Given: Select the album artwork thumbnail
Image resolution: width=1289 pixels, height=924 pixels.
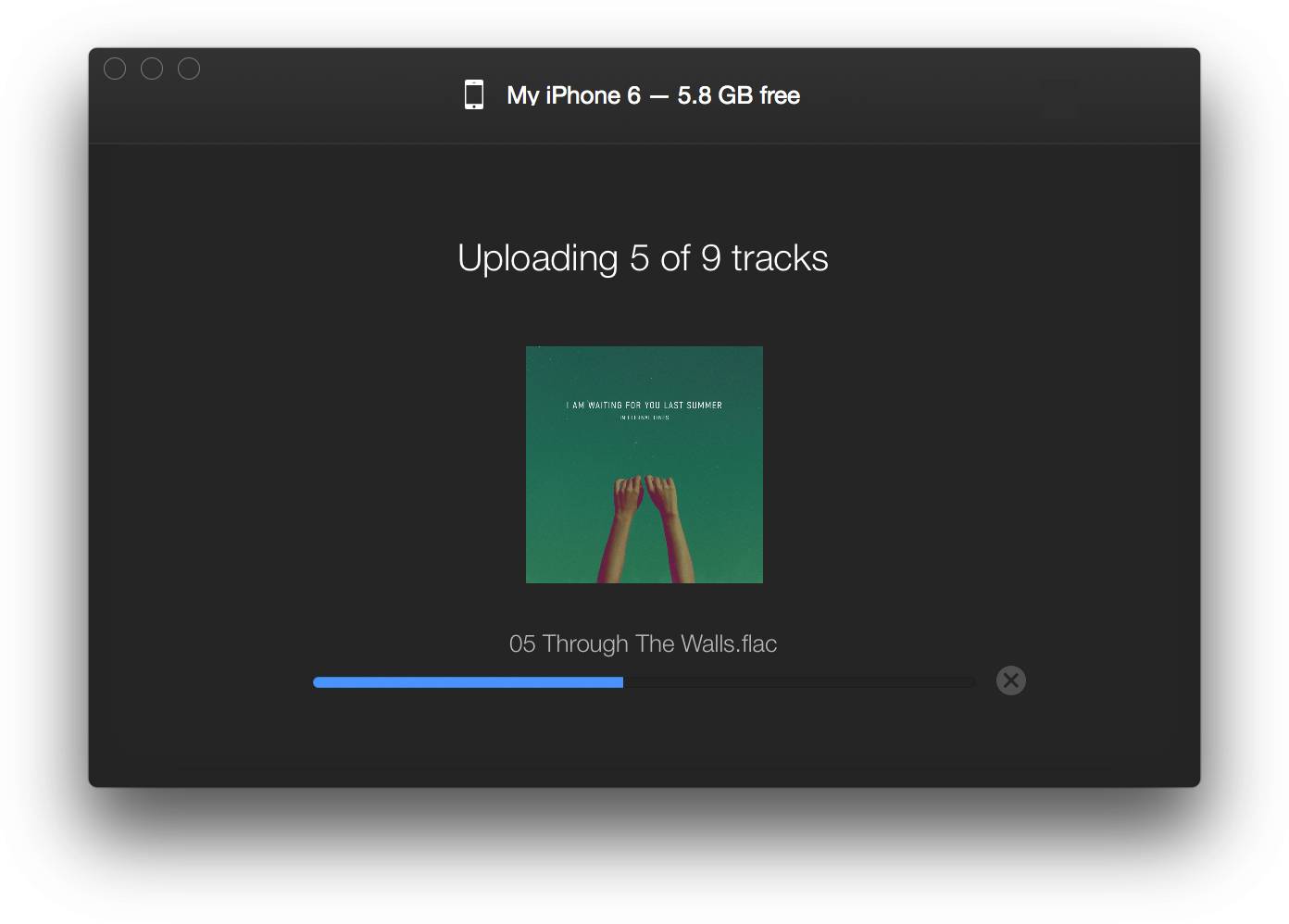Looking at the screenshot, I should [644, 465].
